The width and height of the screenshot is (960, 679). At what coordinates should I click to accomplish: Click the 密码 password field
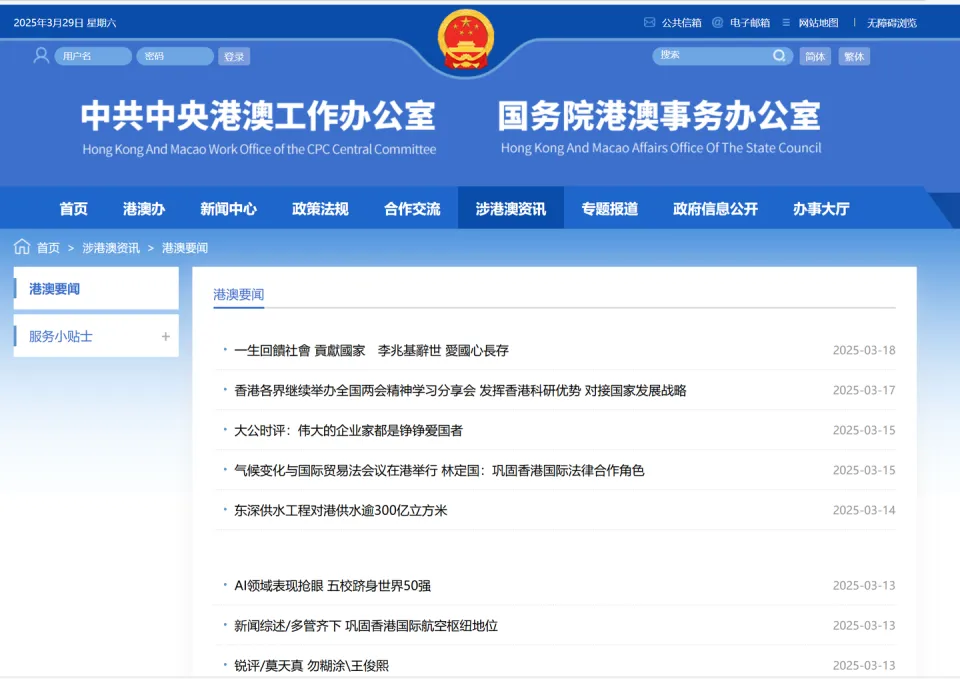click(x=175, y=57)
